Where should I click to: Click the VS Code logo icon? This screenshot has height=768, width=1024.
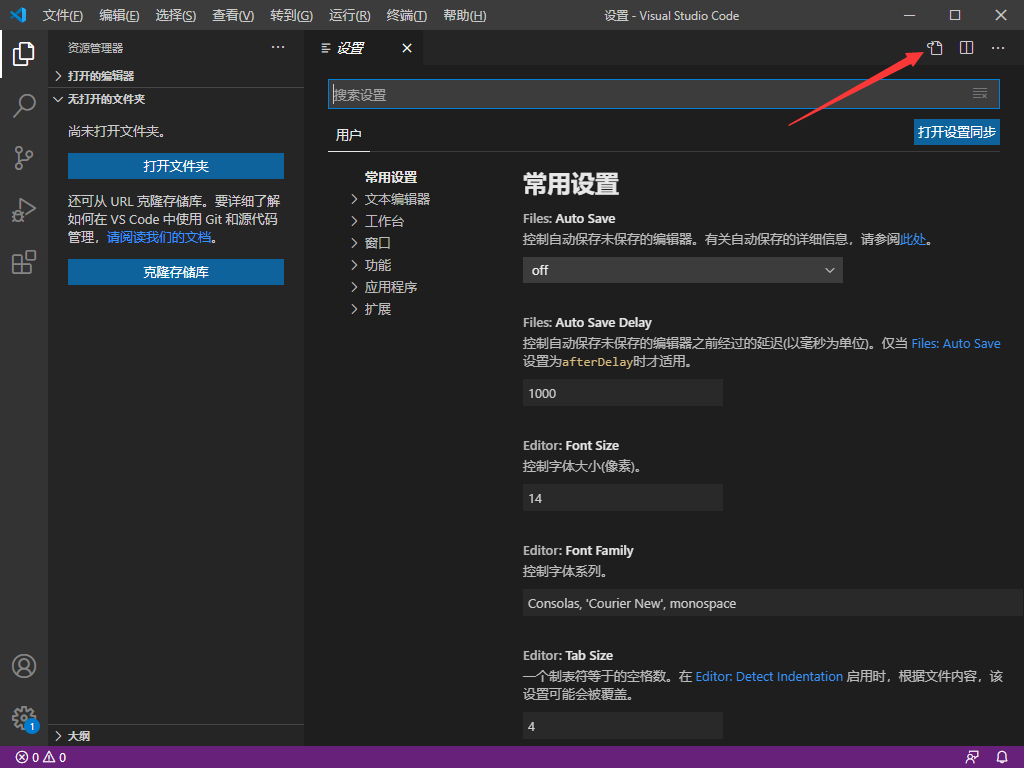[18, 15]
